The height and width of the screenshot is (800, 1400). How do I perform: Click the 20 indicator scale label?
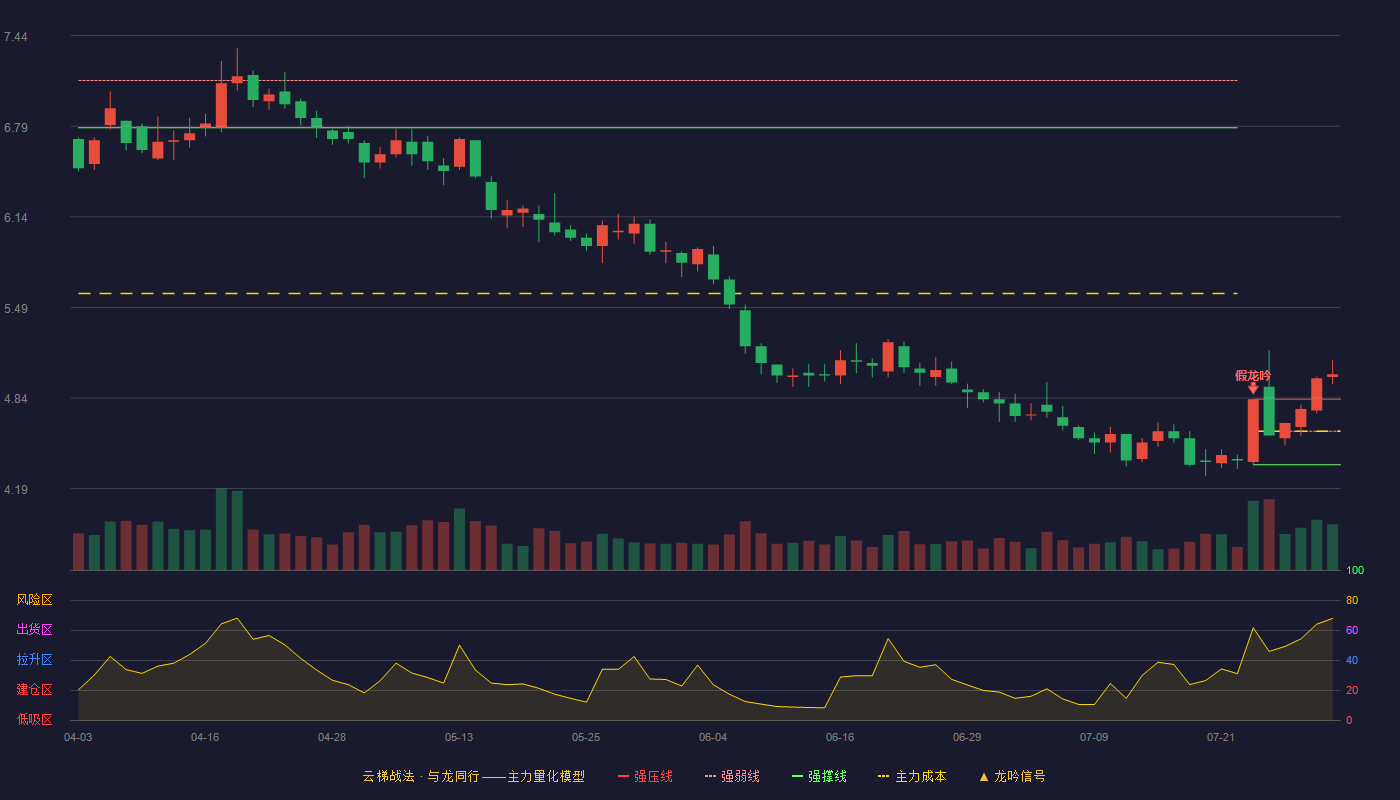[1352, 690]
